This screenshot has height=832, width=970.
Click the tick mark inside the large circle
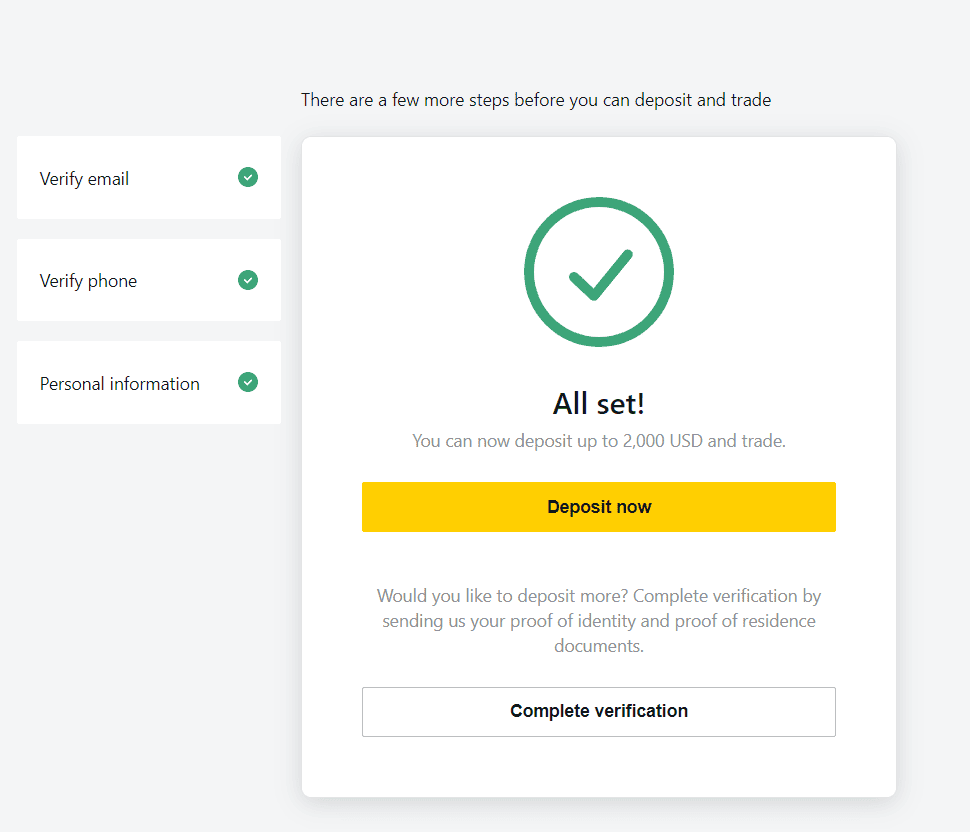pyautogui.click(x=601, y=275)
